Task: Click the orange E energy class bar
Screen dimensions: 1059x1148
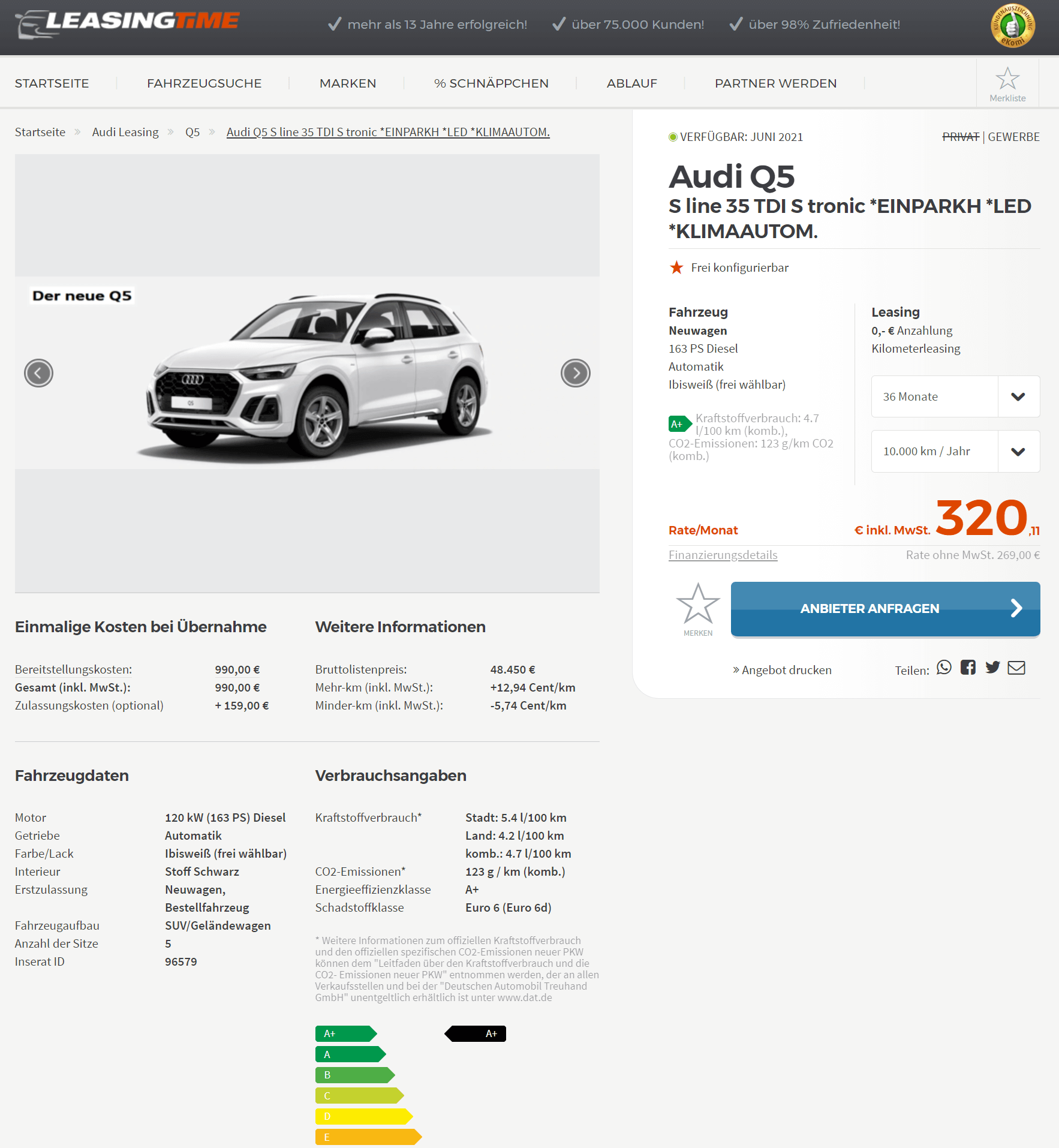Action: [369, 1137]
